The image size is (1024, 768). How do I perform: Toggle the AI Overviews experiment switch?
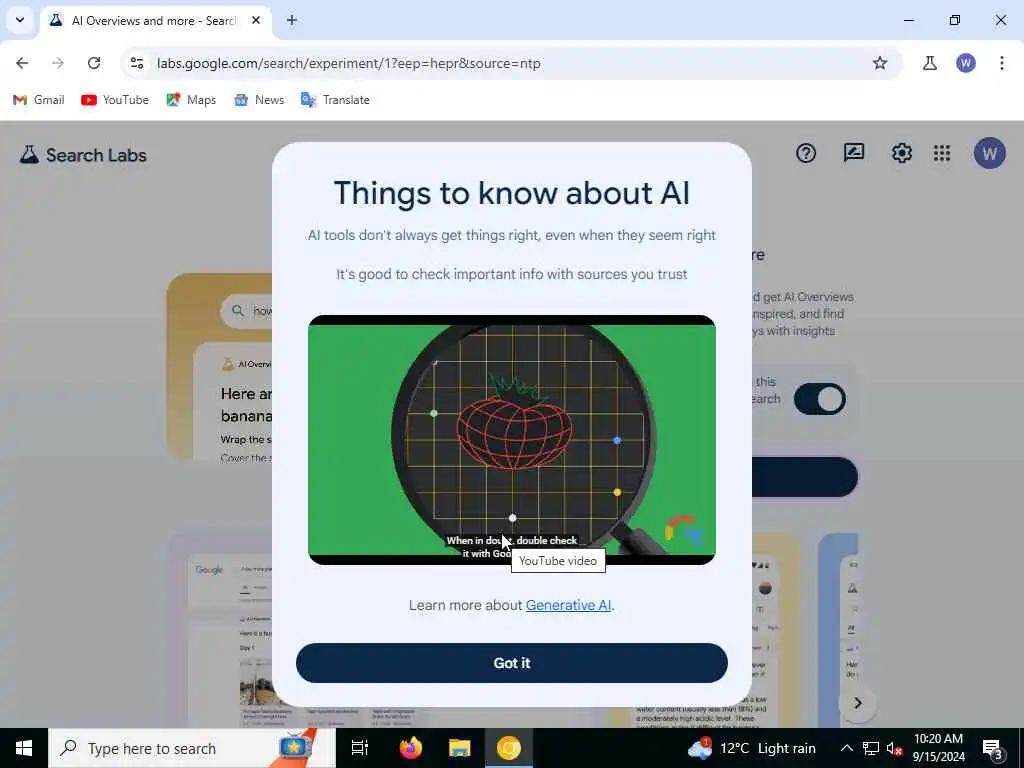(x=820, y=399)
